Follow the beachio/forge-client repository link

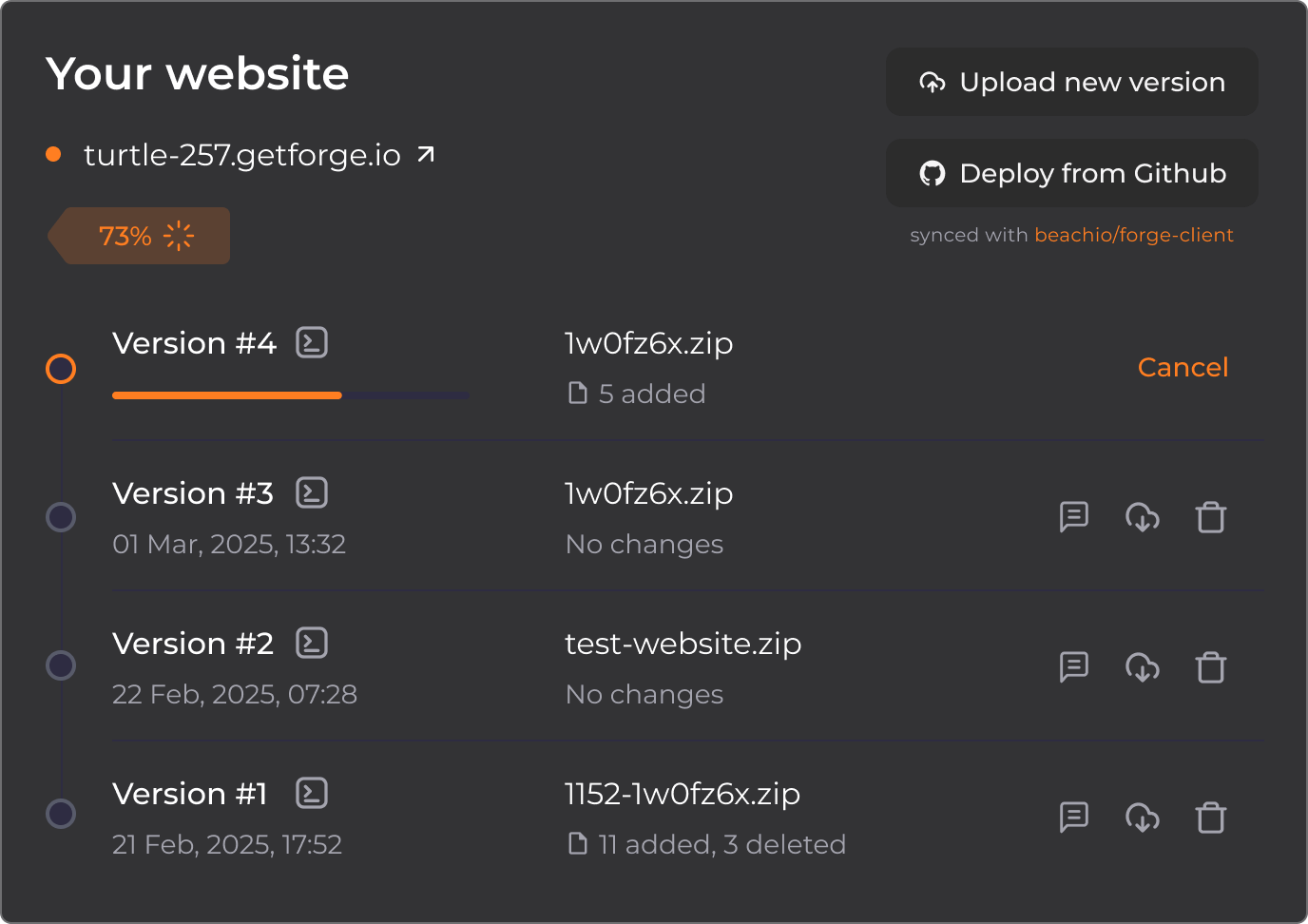[1133, 235]
